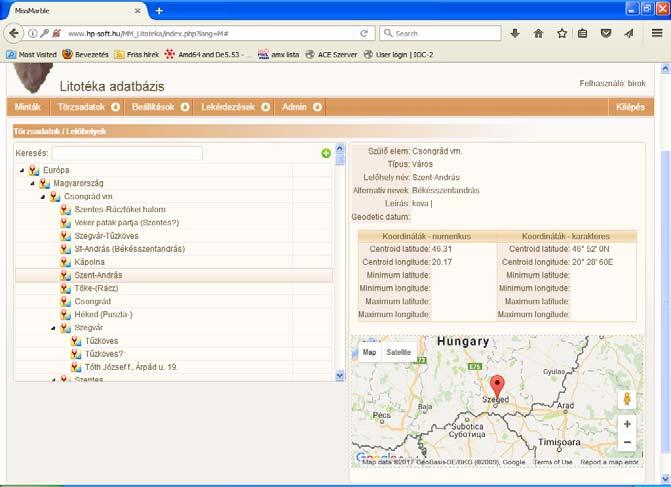Click the tree list scroll-up arrow

tap(340, 148)
